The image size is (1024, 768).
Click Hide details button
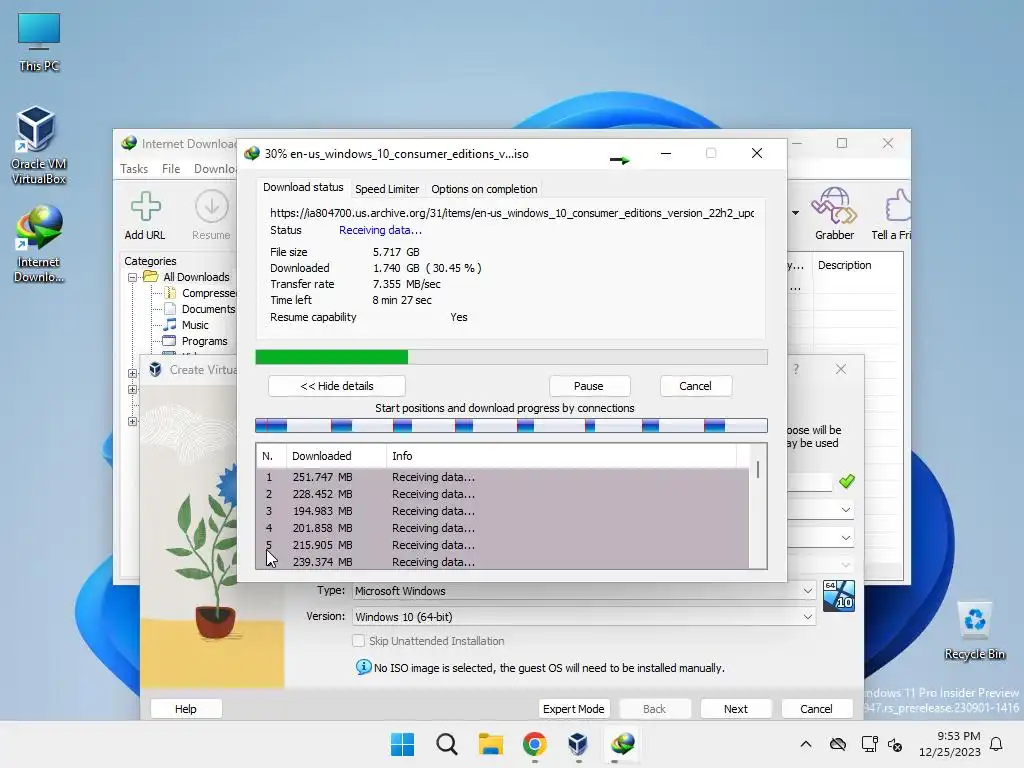coord(336,386)
